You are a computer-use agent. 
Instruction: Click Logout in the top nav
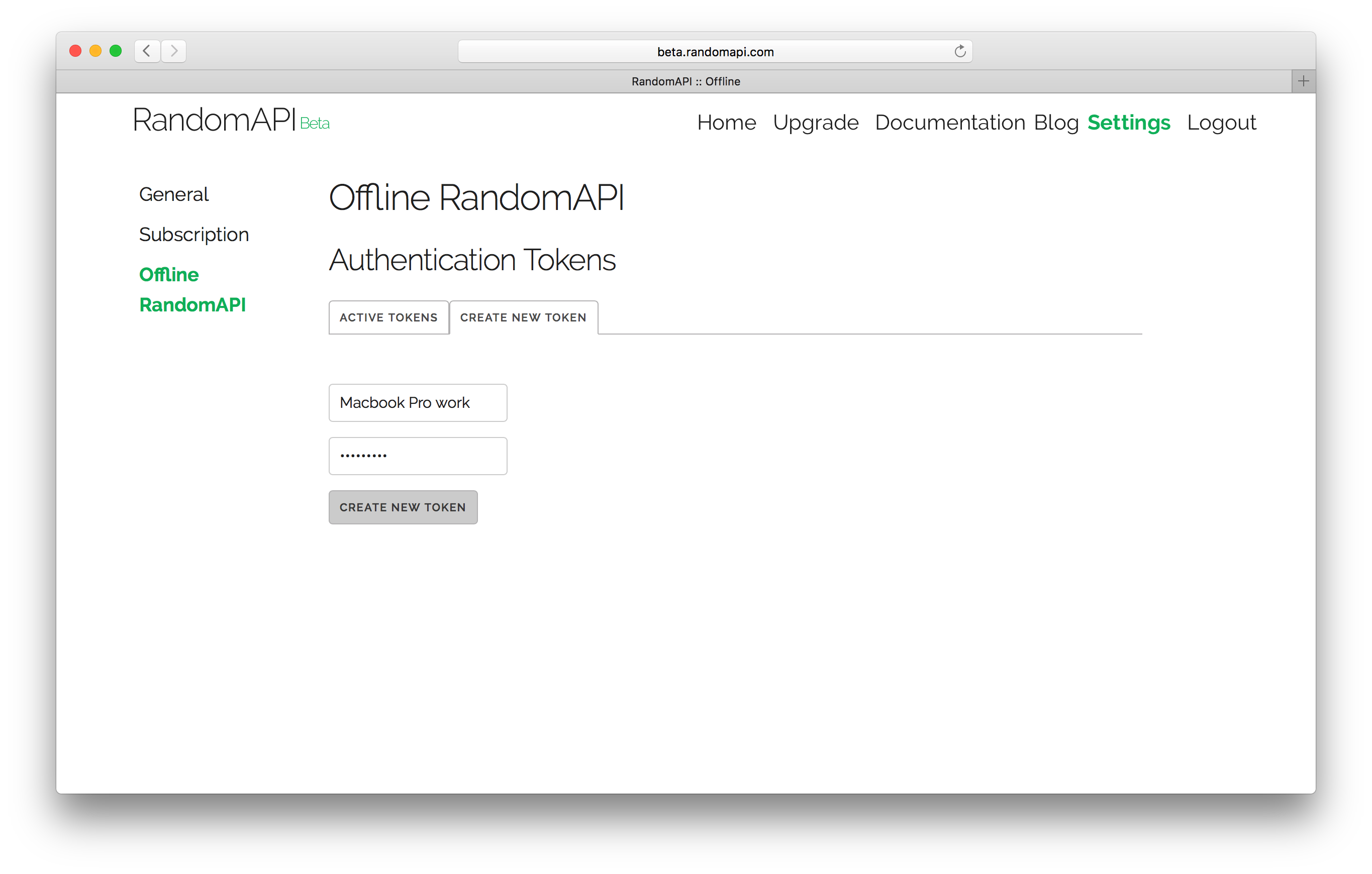pos(1221,123)
